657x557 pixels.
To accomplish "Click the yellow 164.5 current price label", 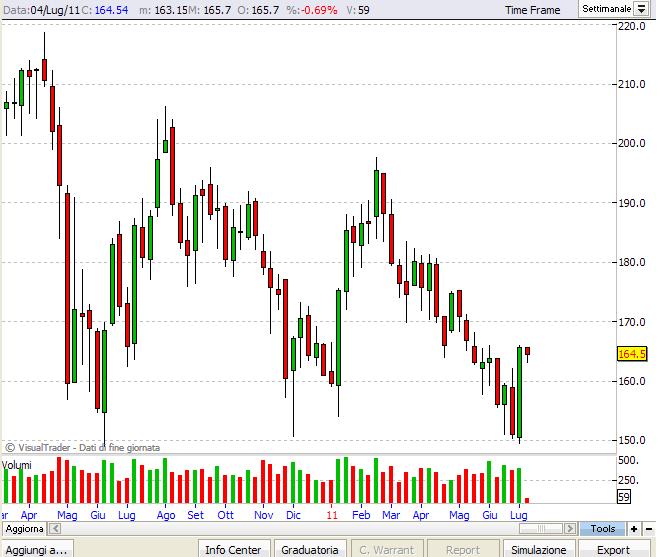I will tap(633, 354).
